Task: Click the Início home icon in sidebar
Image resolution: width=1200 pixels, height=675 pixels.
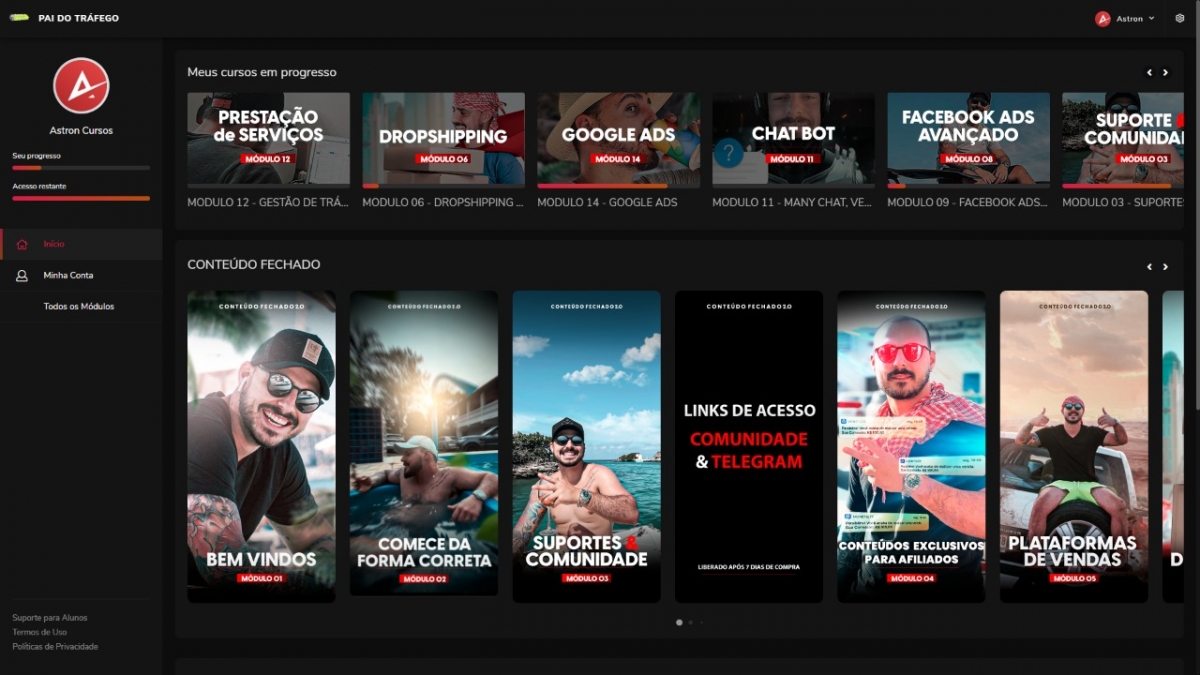Action: [22, 244]
